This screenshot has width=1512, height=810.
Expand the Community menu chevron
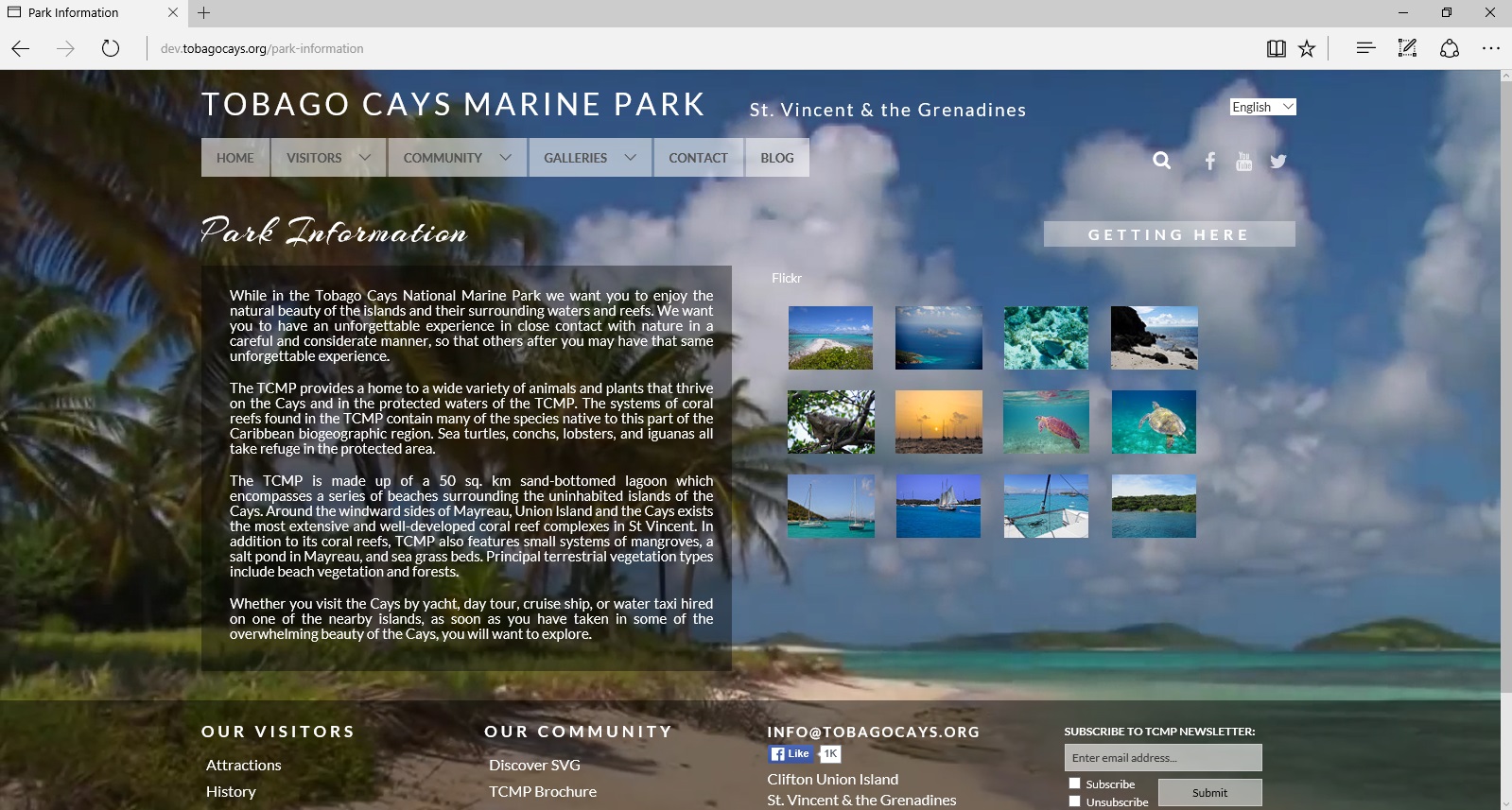tap(506, 158)
